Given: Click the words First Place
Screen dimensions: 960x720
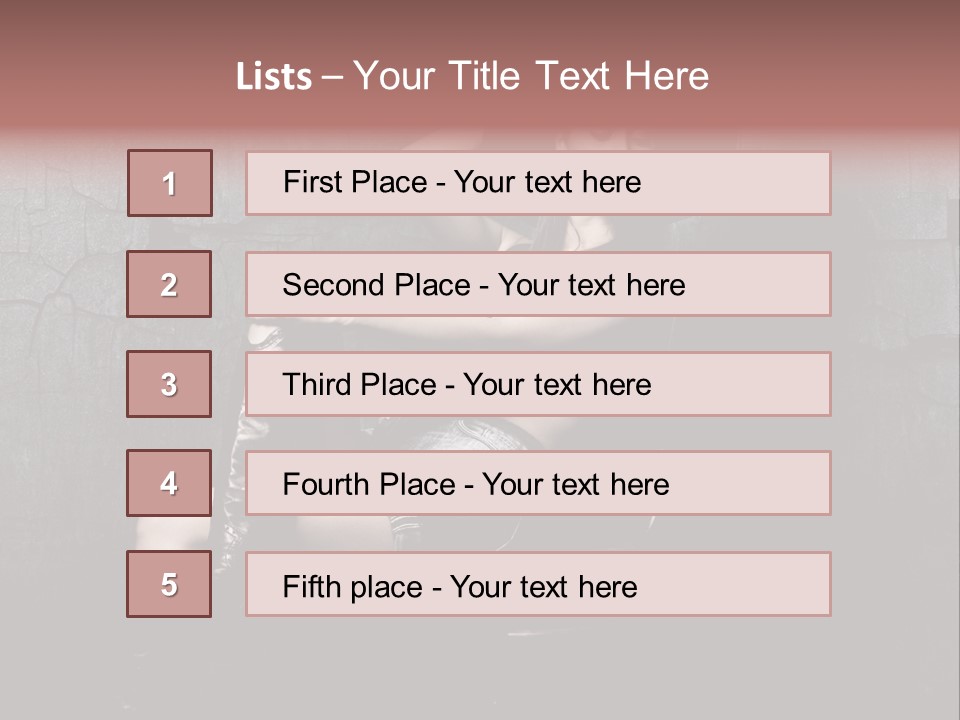Looking at the screenshot, I should pos(355,182).
